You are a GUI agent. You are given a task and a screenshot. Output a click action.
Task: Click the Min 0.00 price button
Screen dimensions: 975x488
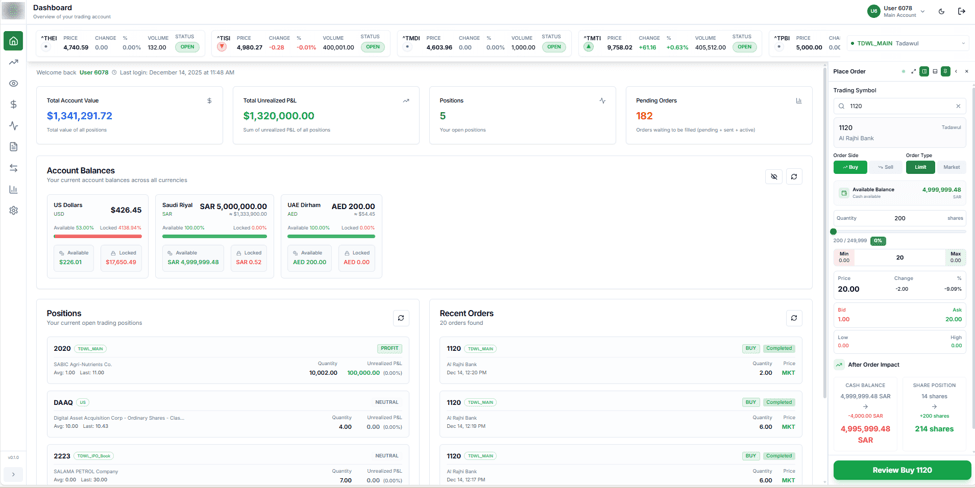pos(844,257)
